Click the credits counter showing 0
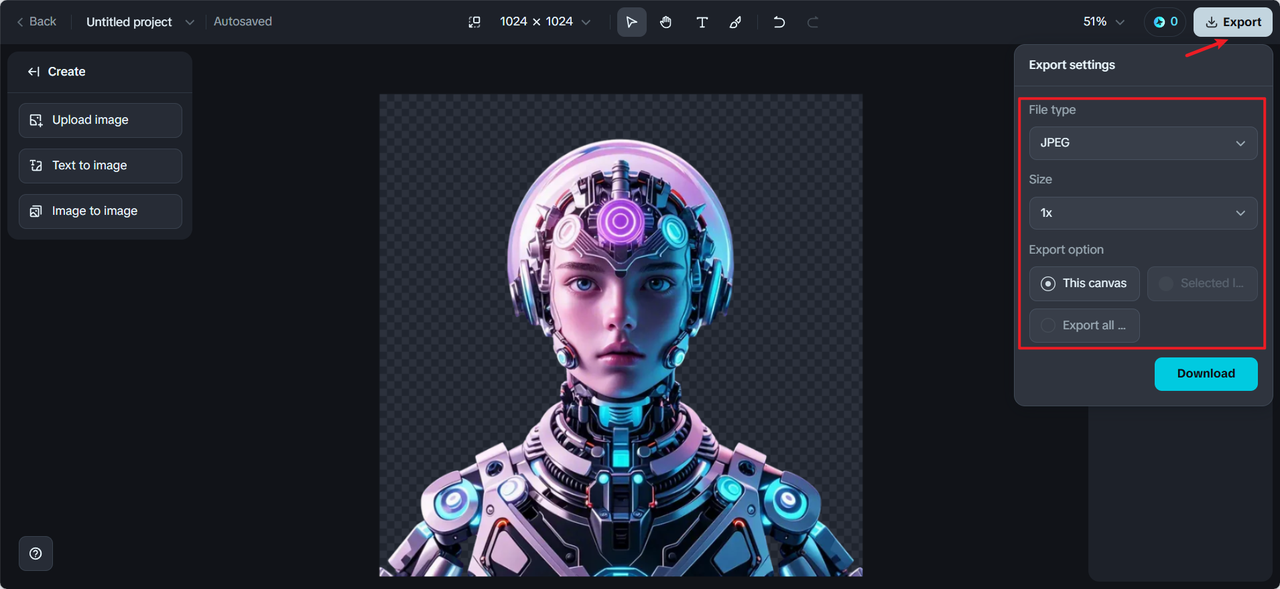 click(x=1165, y=22)
